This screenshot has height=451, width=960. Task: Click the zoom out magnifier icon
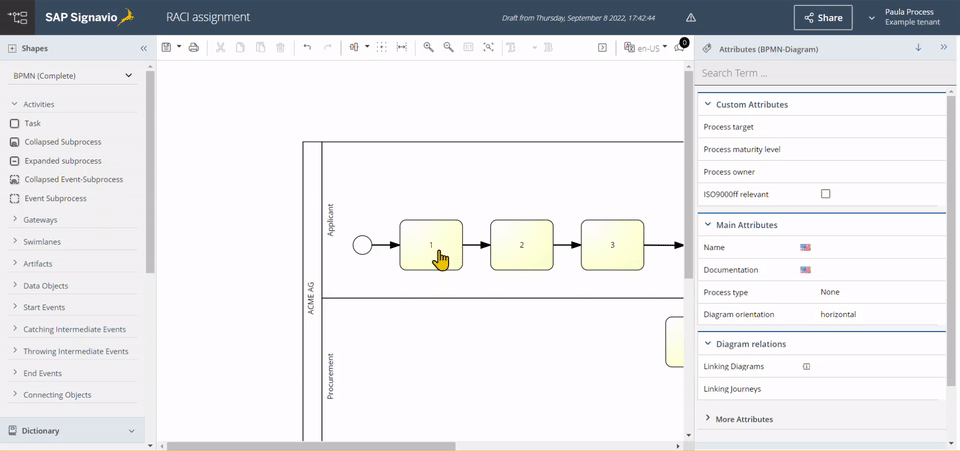448,47
